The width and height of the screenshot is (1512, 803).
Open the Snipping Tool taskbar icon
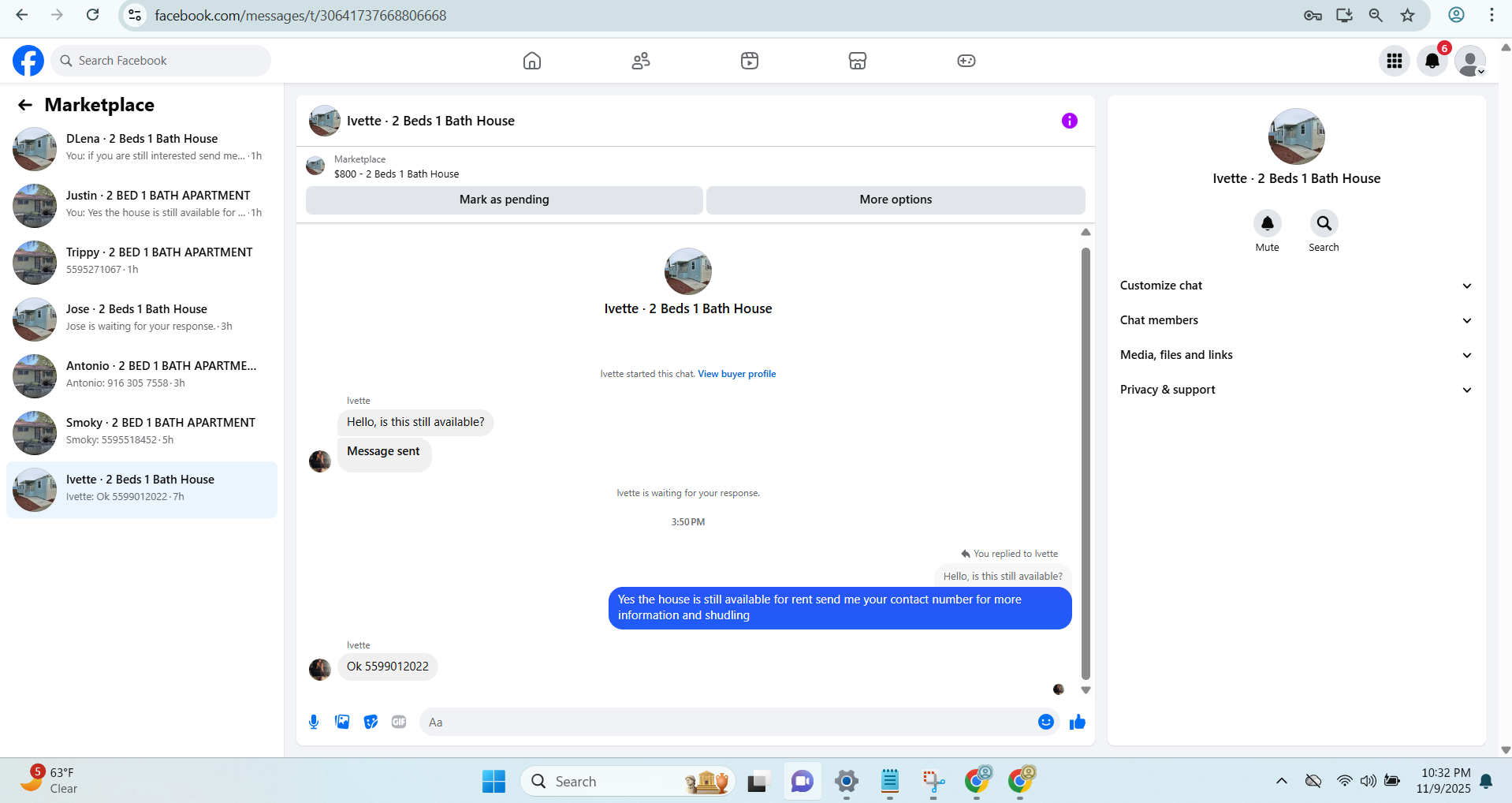coord(933,782)
